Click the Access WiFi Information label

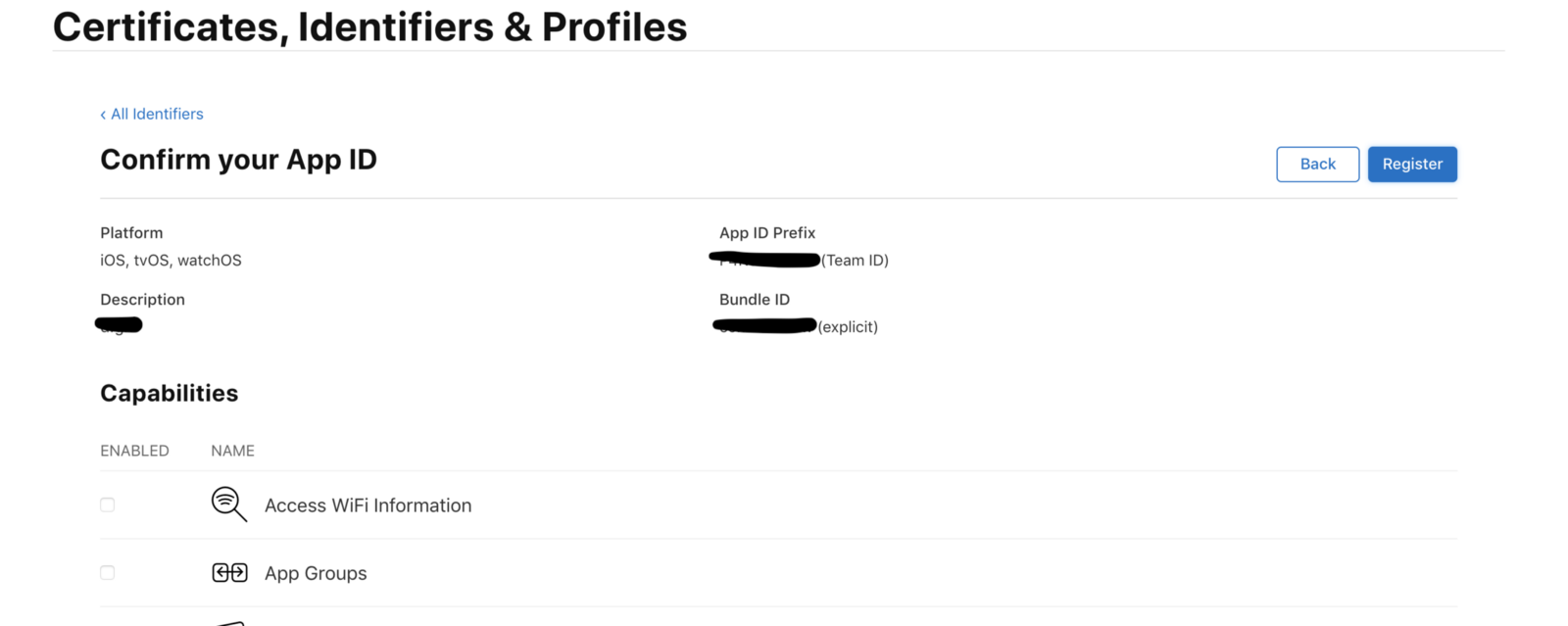367,506
